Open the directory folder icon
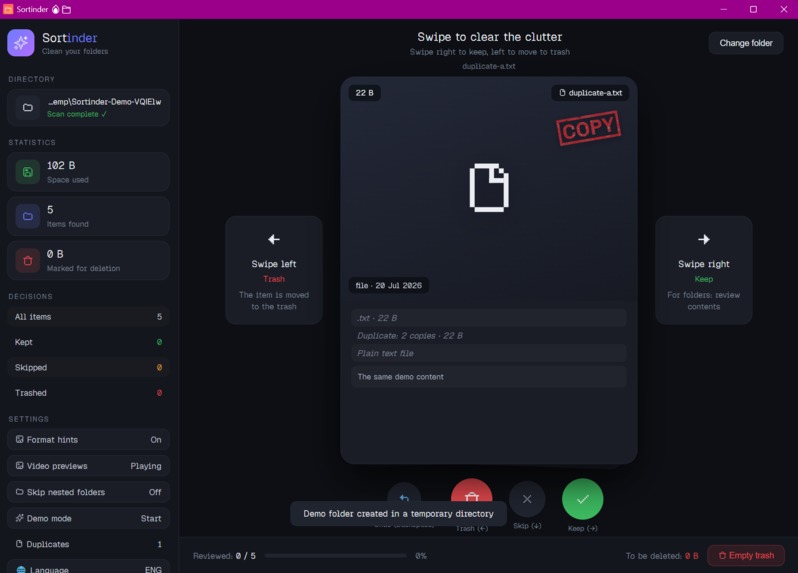 click(28, 107)
